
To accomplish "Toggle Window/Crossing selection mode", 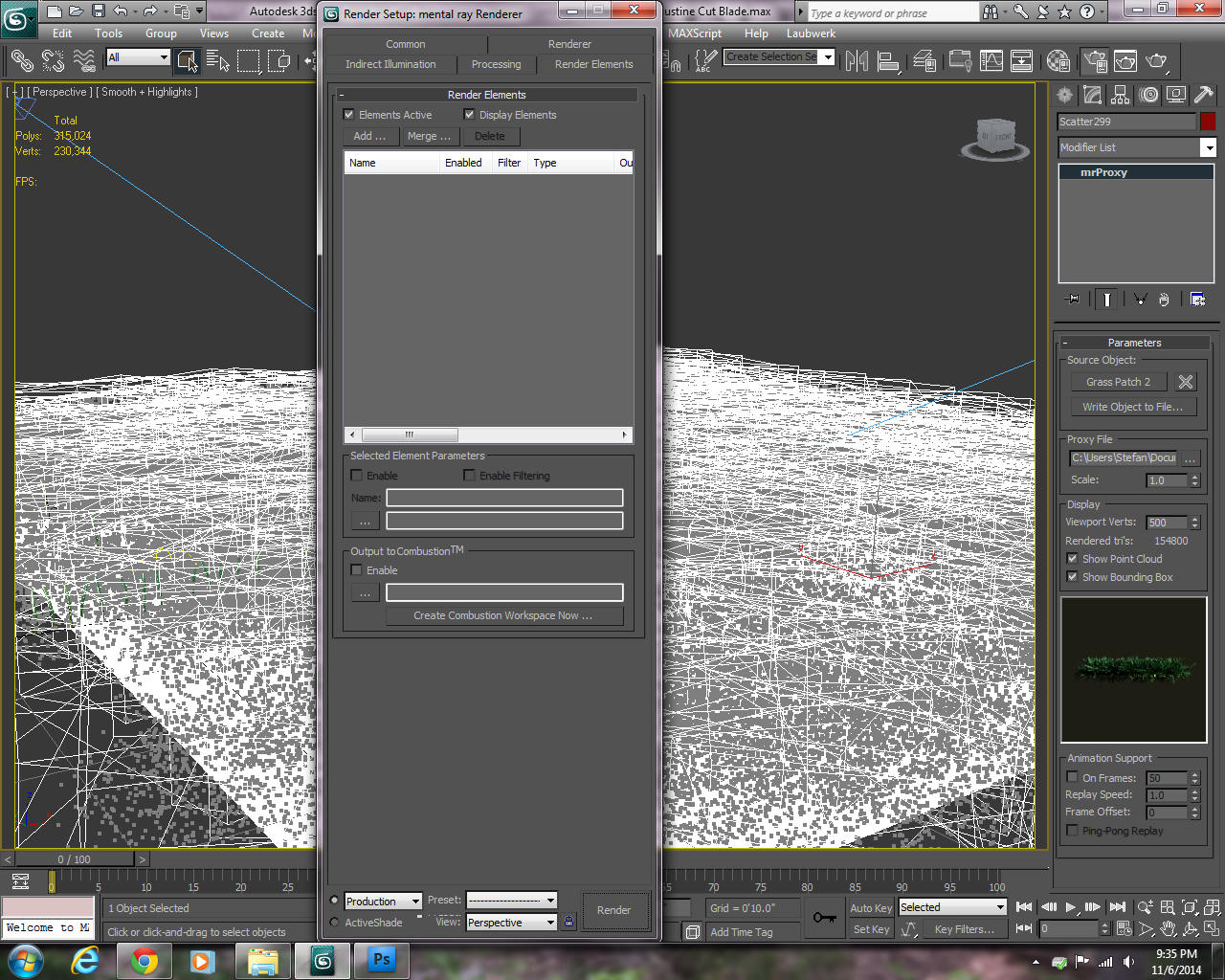I will point(279,61).
